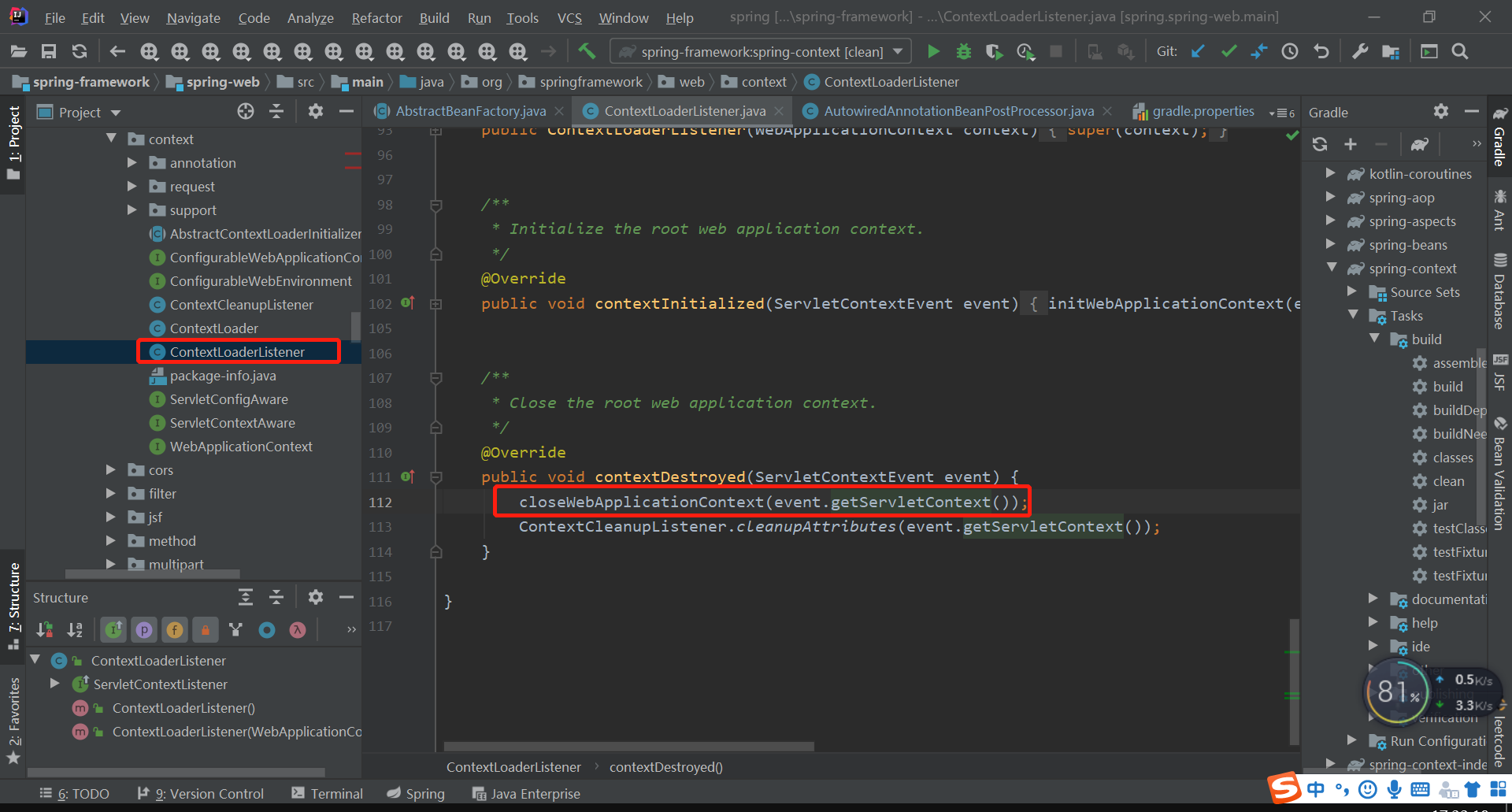Open the Spring tool window
The width and height of the screenshot is (1512, 812).
(x=416, y=793)
